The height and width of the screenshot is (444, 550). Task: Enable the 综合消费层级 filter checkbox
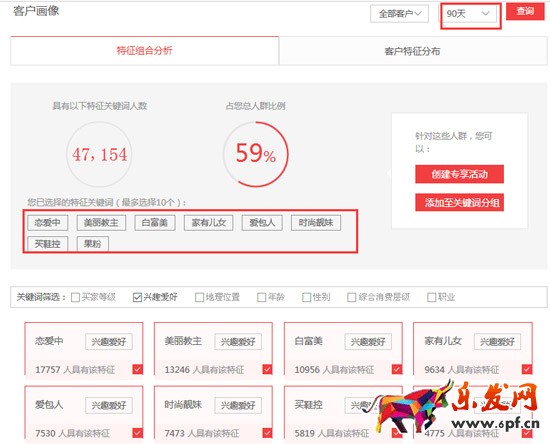point(351,297)
